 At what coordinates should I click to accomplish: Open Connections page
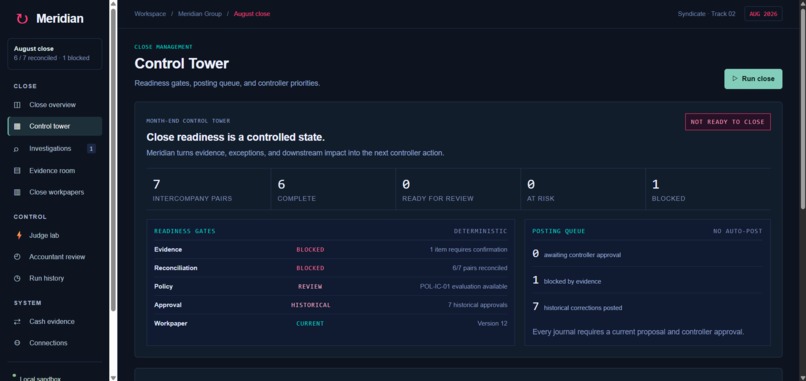tap(54, 343)
